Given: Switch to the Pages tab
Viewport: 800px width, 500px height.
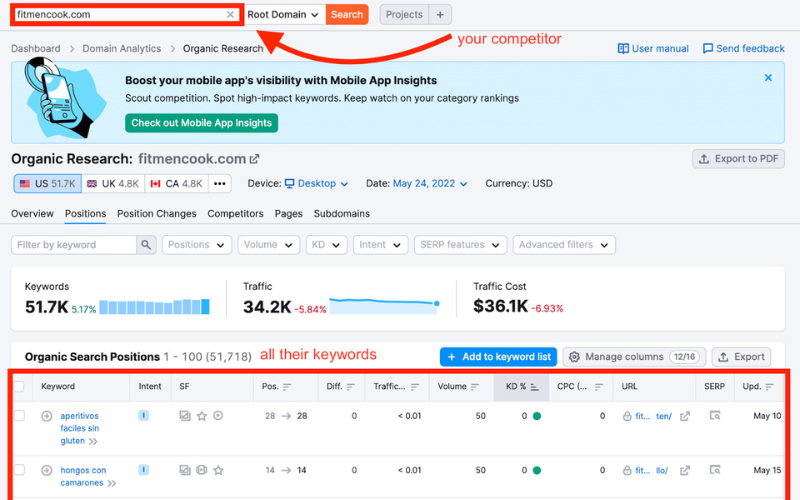Looking at the screenshot, I should (x=288, y=214).
